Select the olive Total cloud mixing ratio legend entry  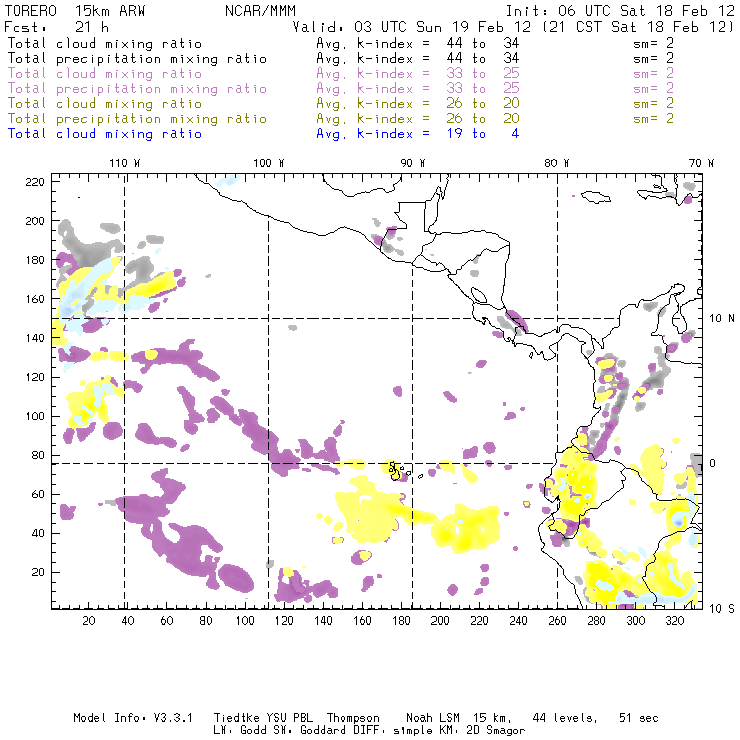point(105,103)
